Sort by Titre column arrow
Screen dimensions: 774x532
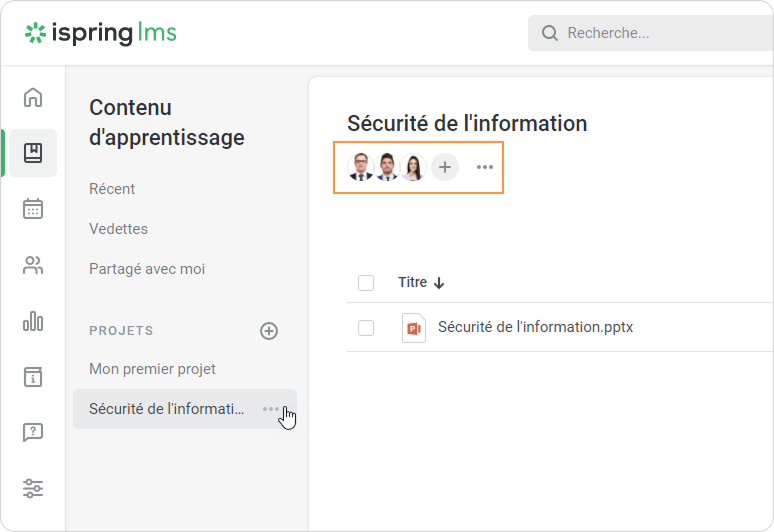(439, 283)
